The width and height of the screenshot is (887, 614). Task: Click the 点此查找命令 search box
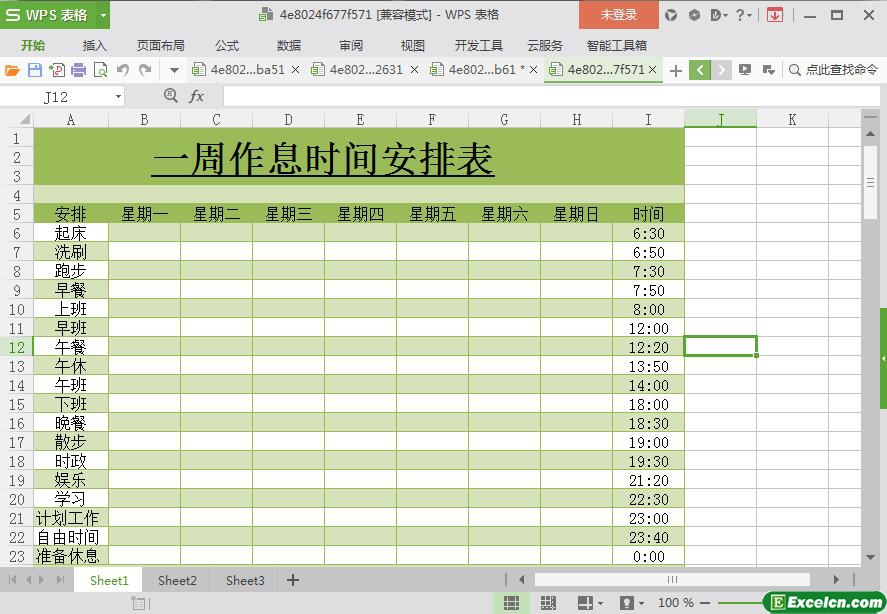(834, 70)
